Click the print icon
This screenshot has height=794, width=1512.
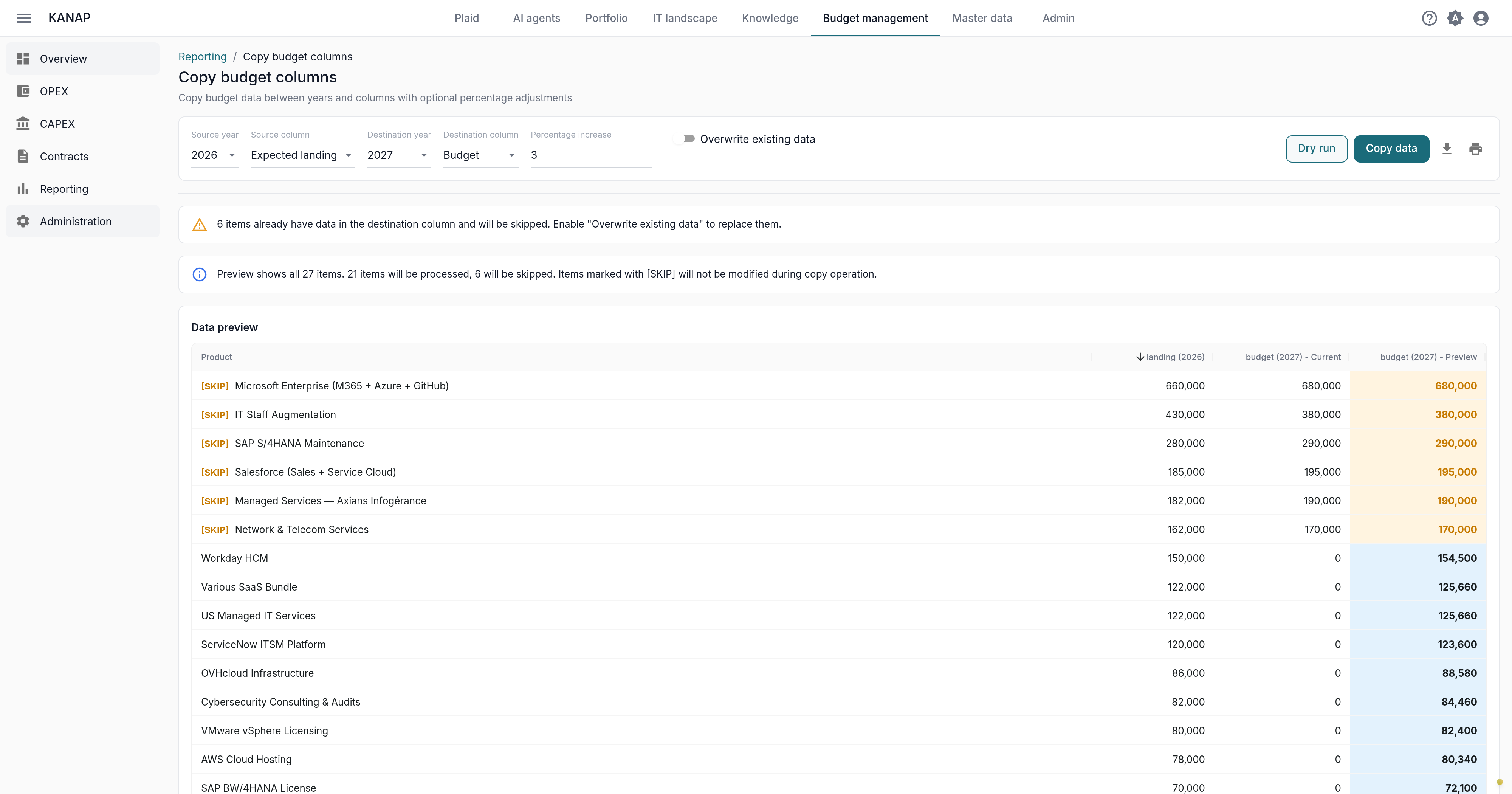tap(1476, 149)
